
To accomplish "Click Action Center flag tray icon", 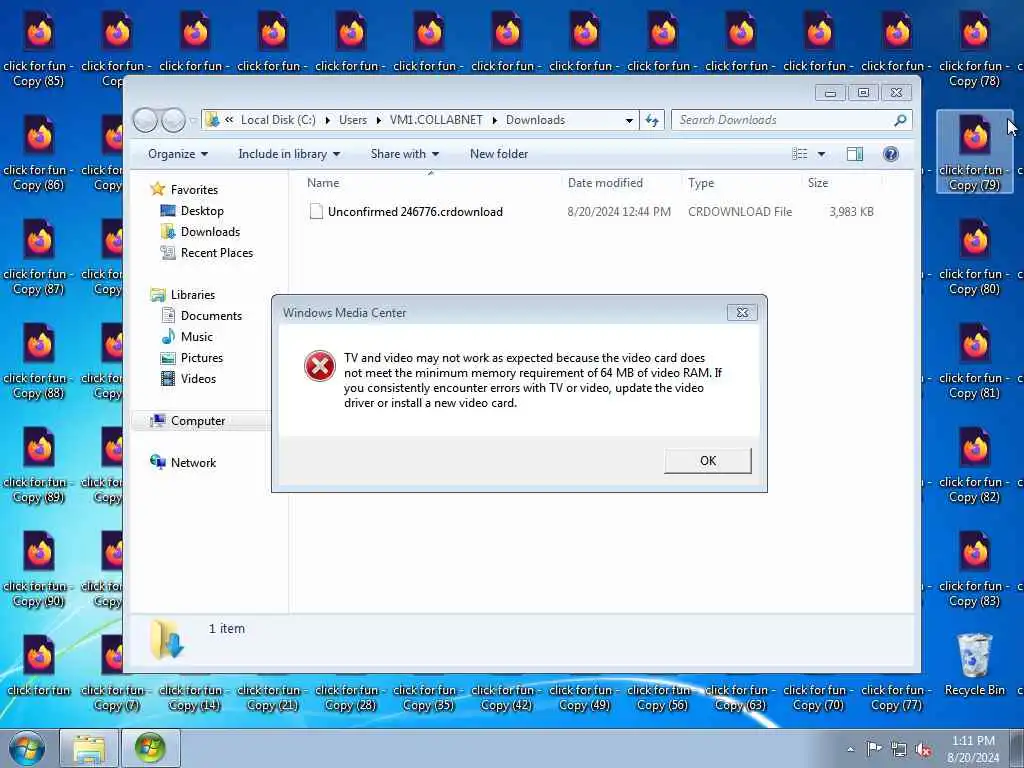I will [x=874, y=749].
